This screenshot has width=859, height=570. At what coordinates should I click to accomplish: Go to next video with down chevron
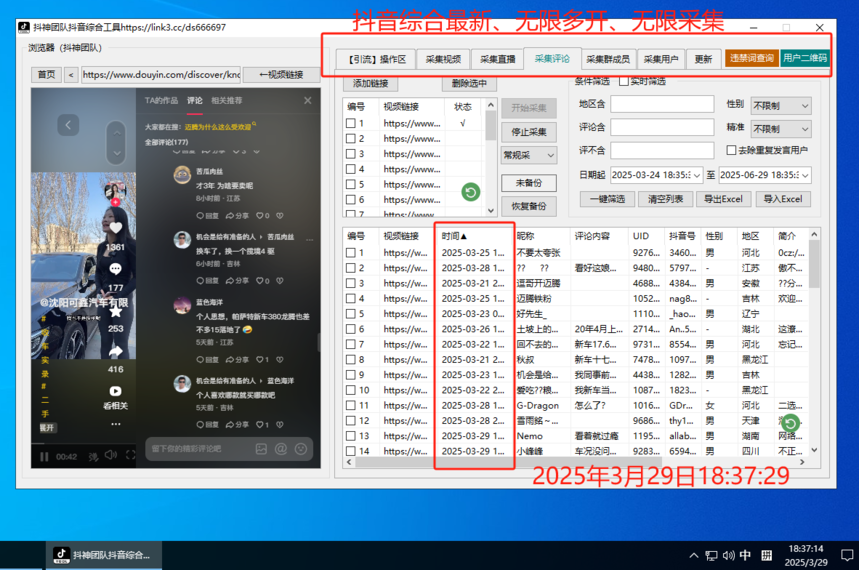(117, 153)
